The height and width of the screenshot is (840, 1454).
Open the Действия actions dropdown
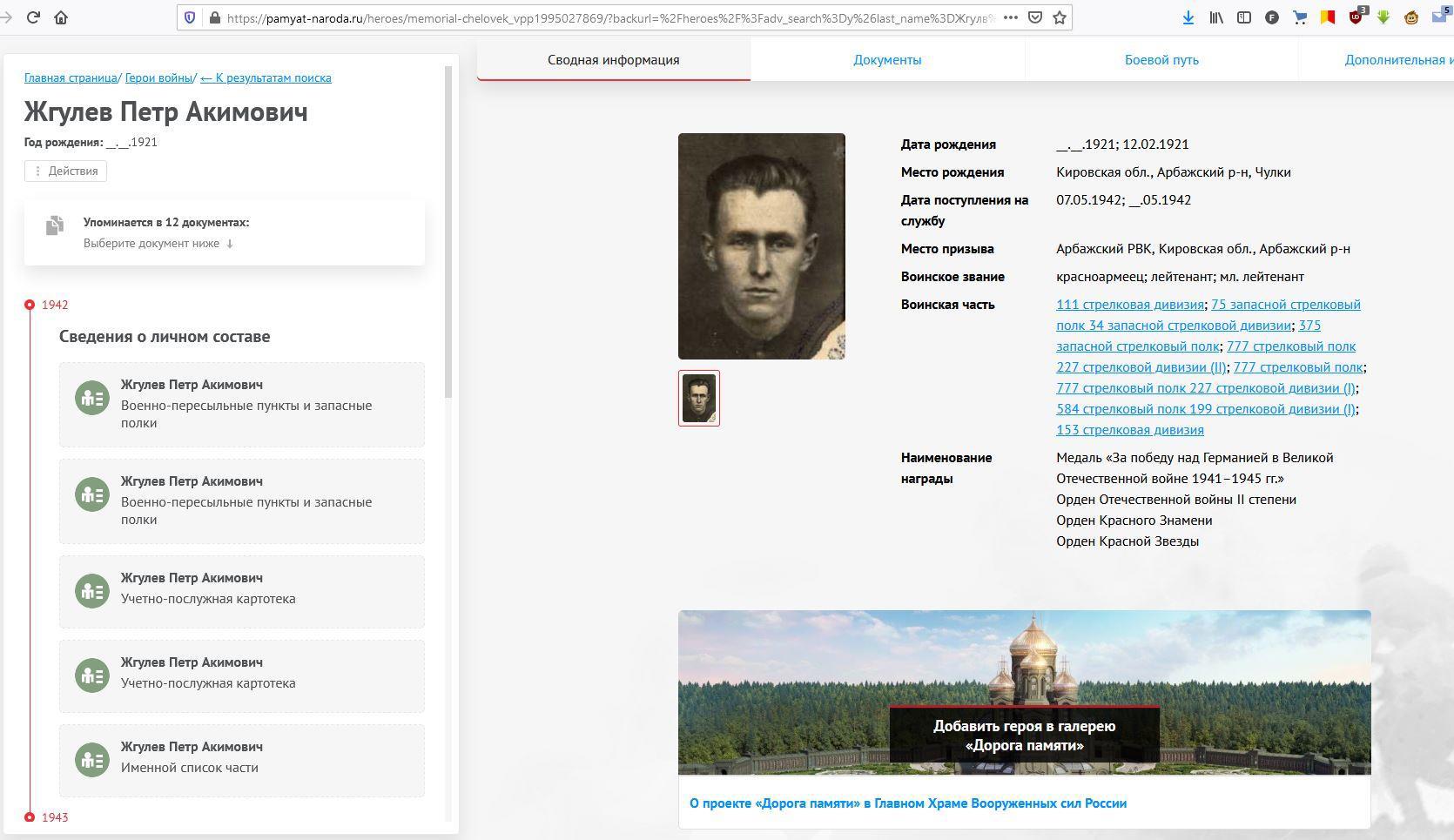pos(65,171)
